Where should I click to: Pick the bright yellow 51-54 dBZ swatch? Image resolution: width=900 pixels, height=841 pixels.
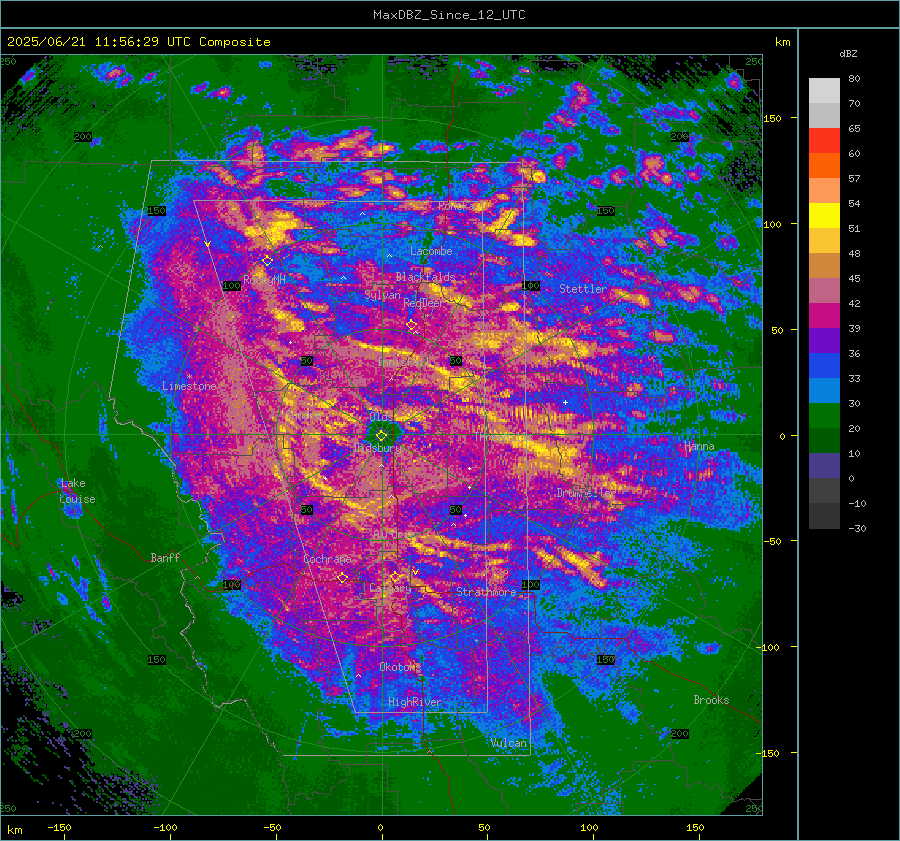(824, 216)
